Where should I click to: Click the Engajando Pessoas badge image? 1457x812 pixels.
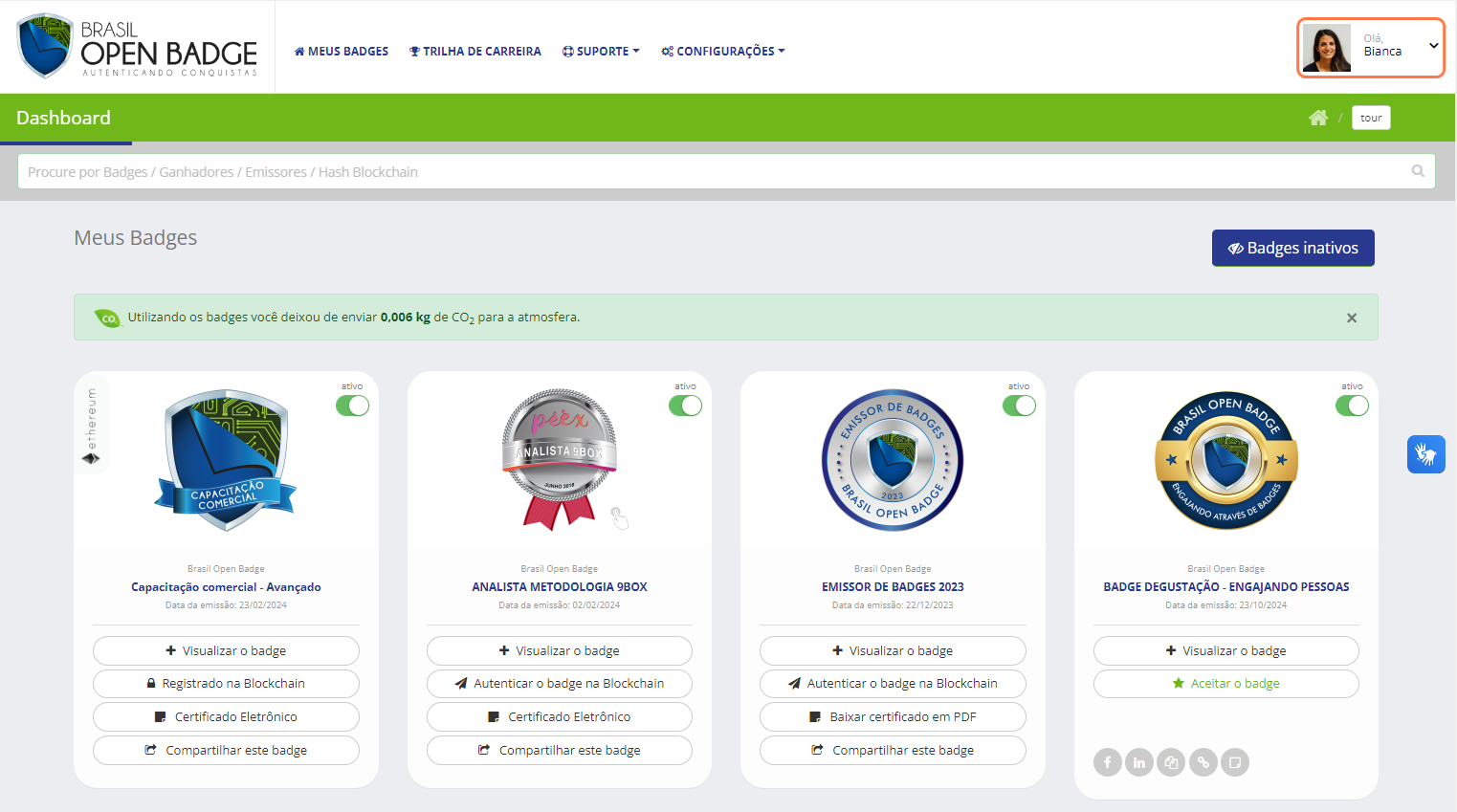click(x=1226, y=460)
